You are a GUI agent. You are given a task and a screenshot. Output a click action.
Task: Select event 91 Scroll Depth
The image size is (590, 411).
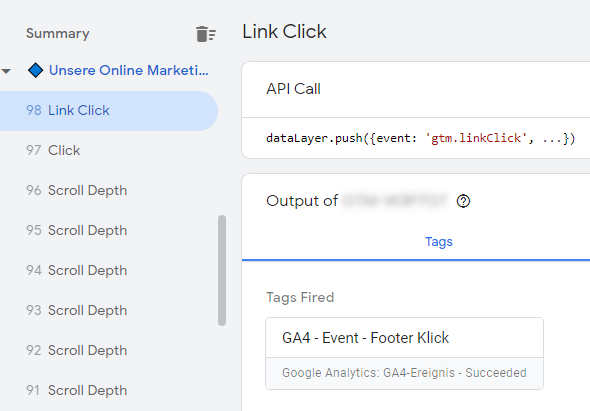76,390
